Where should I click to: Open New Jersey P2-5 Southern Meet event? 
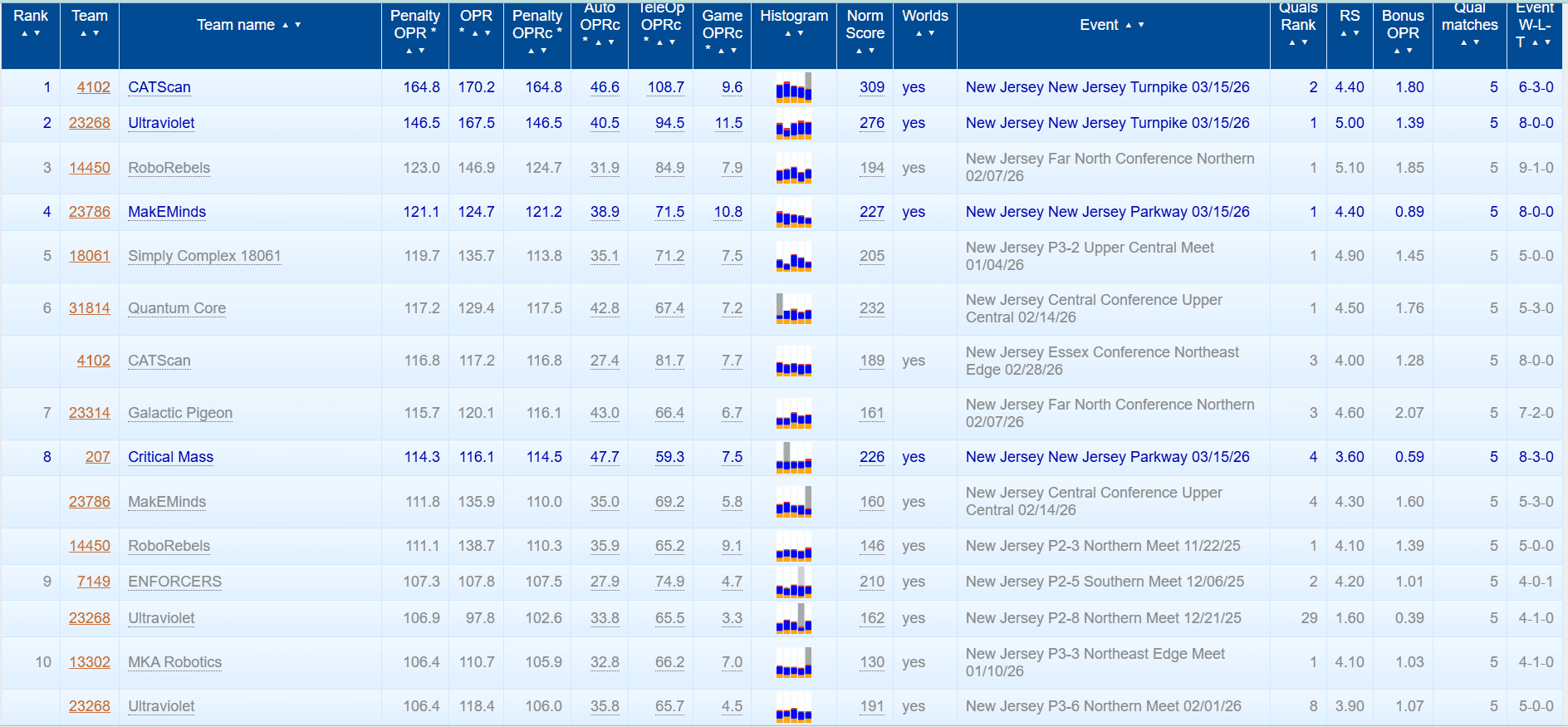pyautogui.click(x=1105, y=582)
